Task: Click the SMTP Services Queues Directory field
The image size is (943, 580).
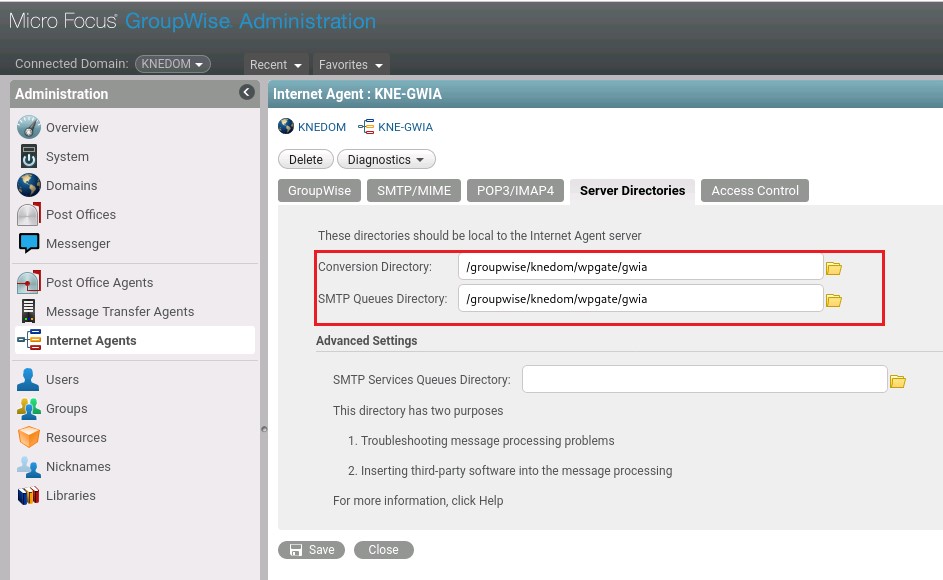Action: (704, 379)
